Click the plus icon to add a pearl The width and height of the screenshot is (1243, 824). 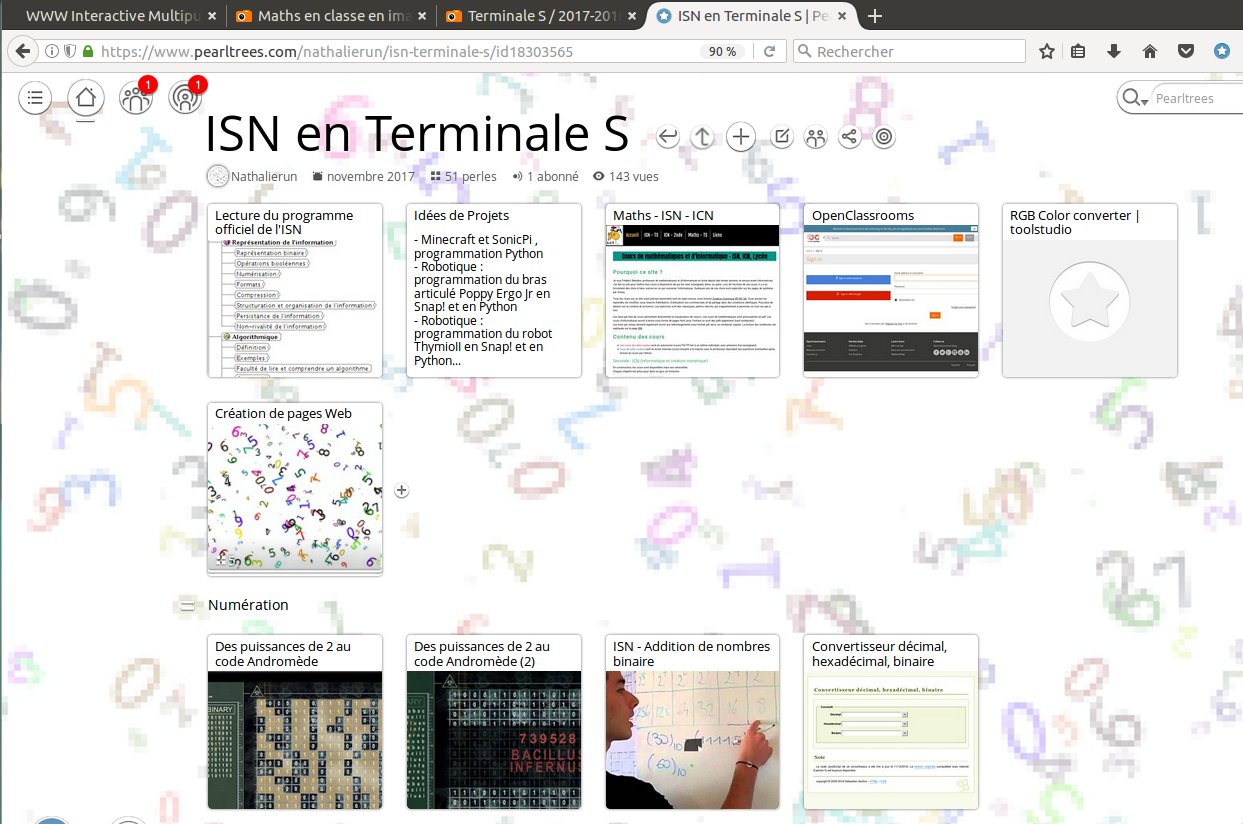[740, 137]
